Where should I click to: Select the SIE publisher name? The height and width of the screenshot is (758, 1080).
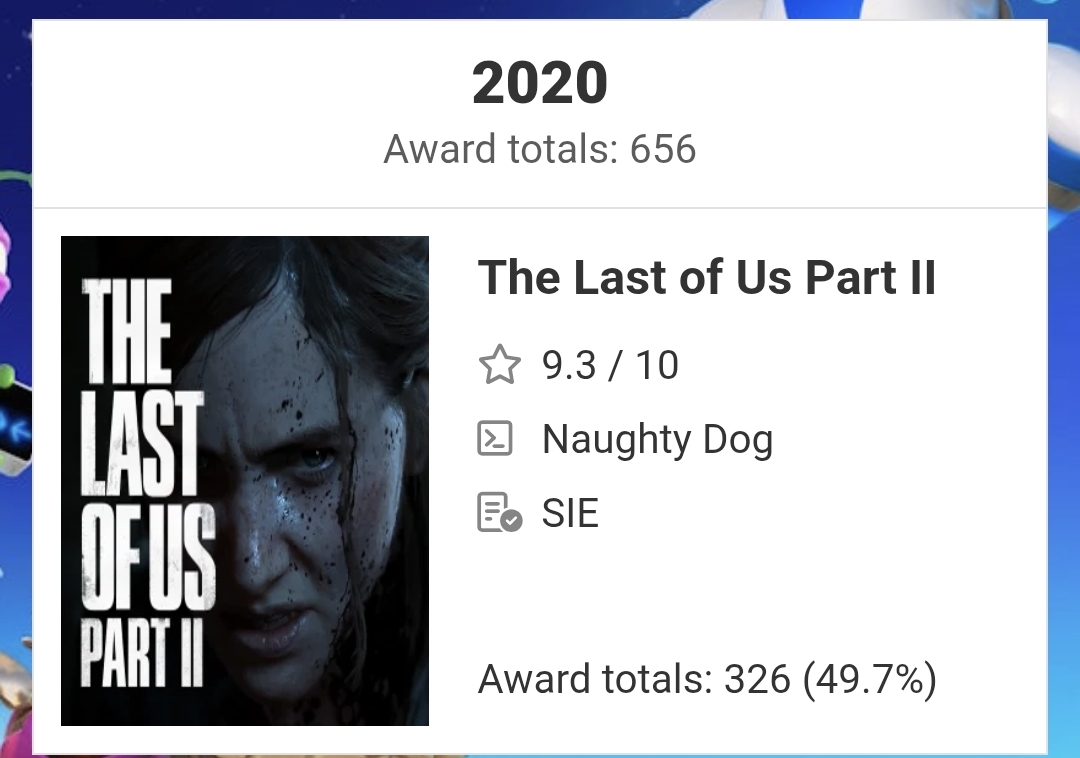click(x=570, y=513)
